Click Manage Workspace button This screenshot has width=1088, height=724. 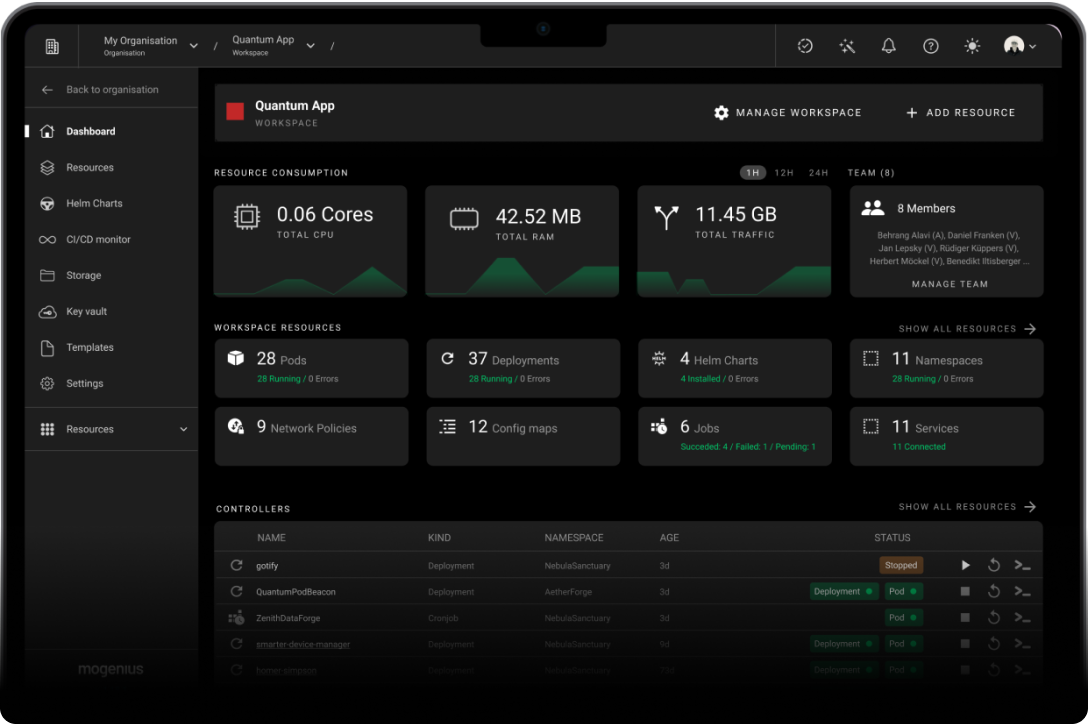788,112
